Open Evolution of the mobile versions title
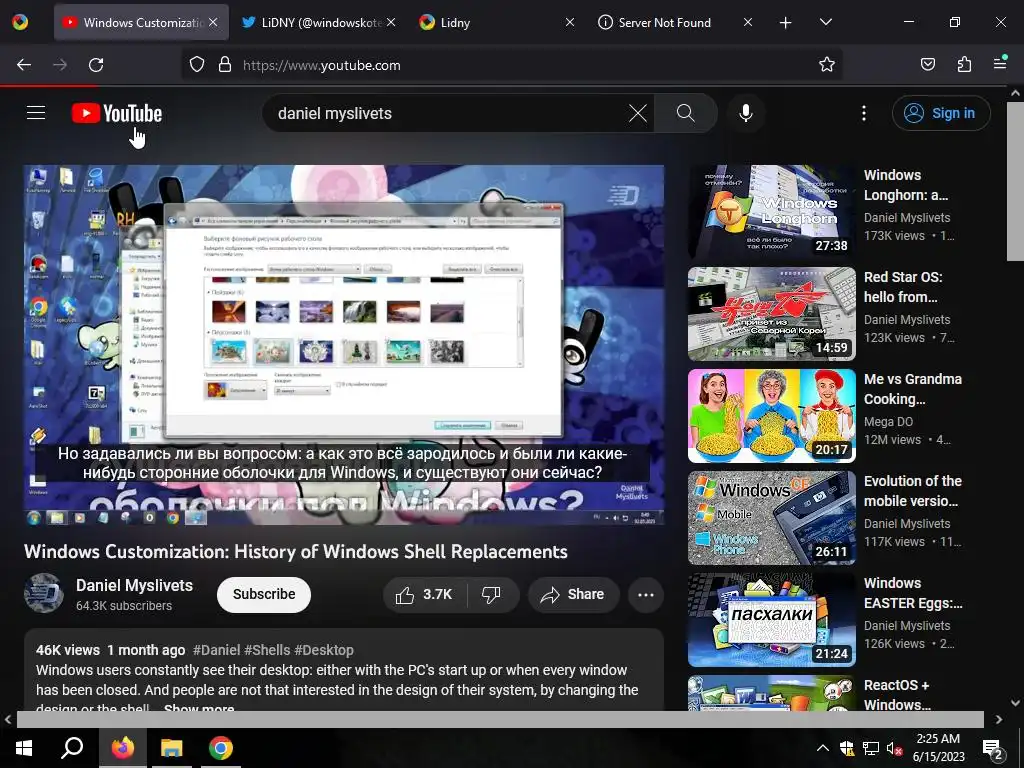The width and height of the screenshot is (1024, 768). click(x=912, y=491)
